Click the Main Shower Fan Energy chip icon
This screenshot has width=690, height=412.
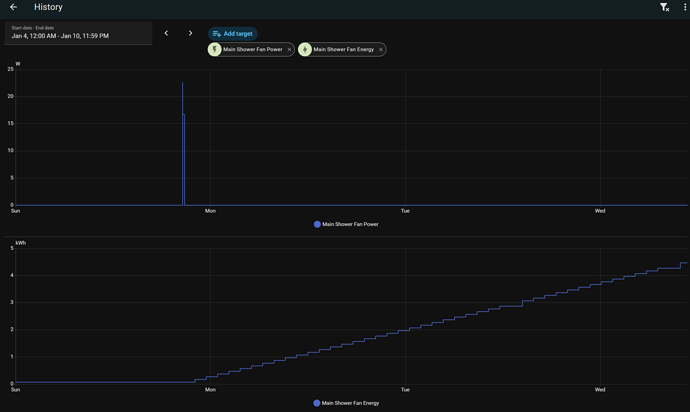[x=305, y=49]
